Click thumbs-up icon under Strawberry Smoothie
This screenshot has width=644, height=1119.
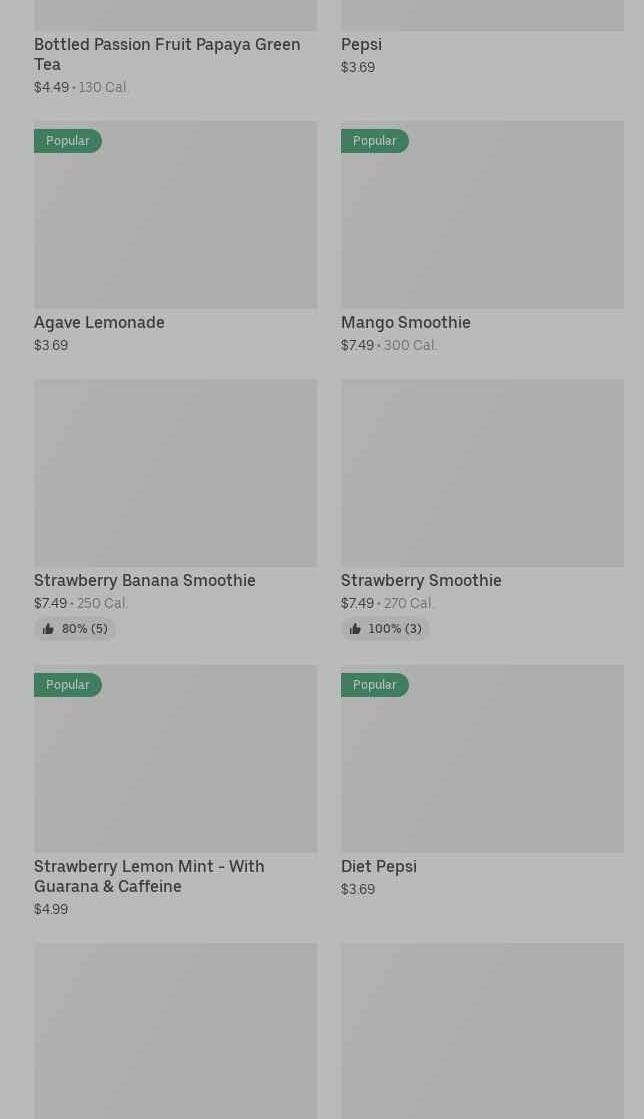point(355,629)
